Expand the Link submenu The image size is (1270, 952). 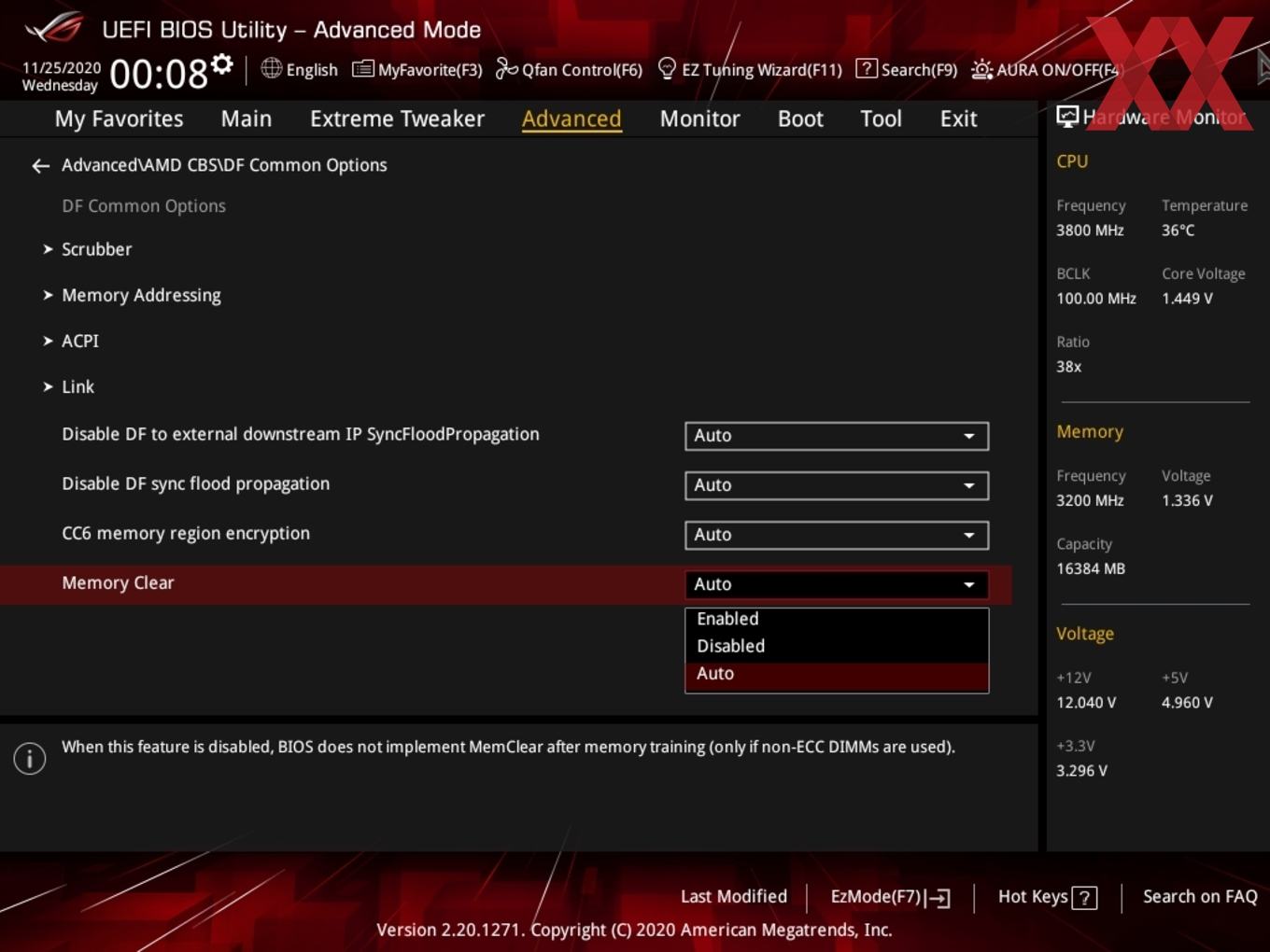tap(68, 386)
